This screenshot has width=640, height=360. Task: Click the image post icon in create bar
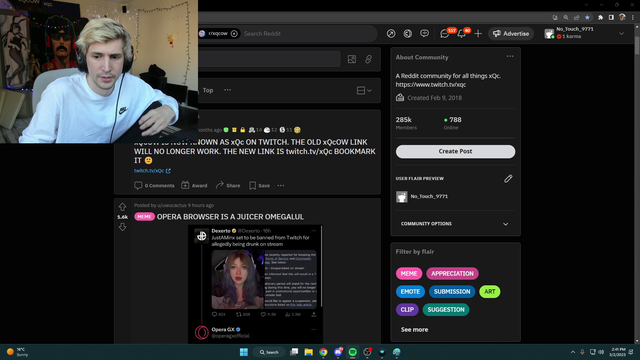pyautogui.click(x=351, y=59)
